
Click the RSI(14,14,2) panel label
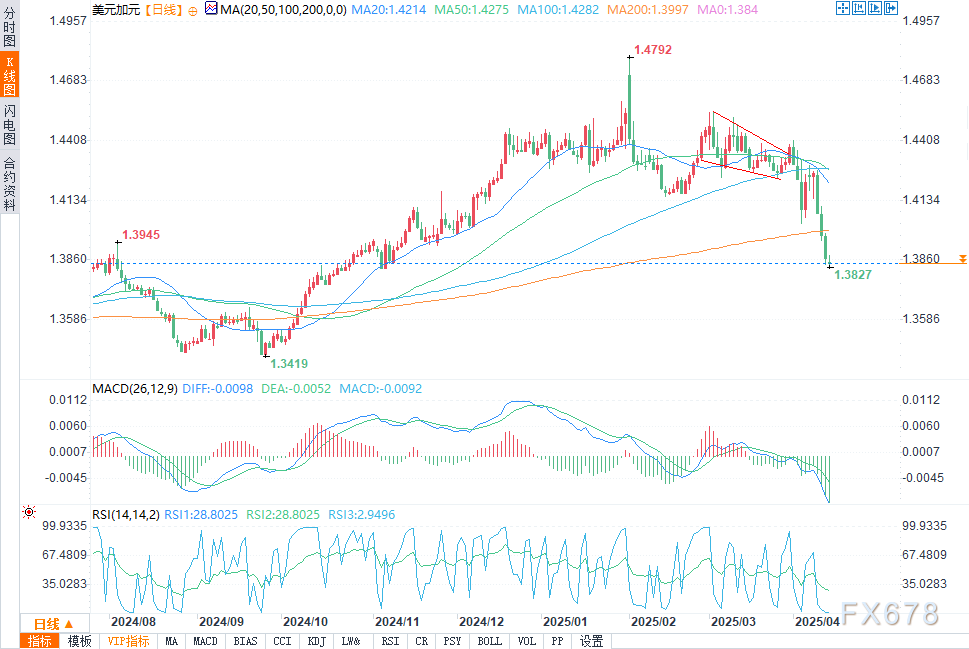[126, 515]
